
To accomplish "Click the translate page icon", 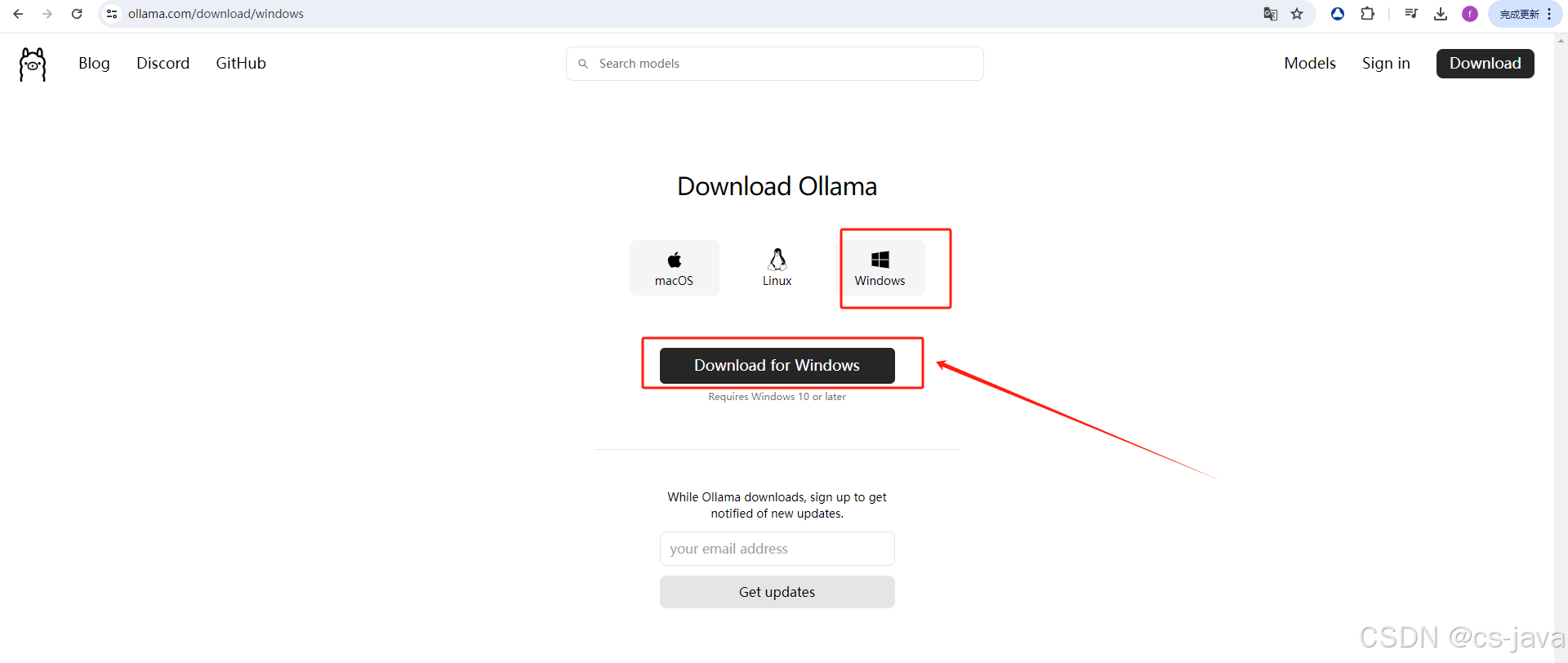I will click(x=1270, y=14).
